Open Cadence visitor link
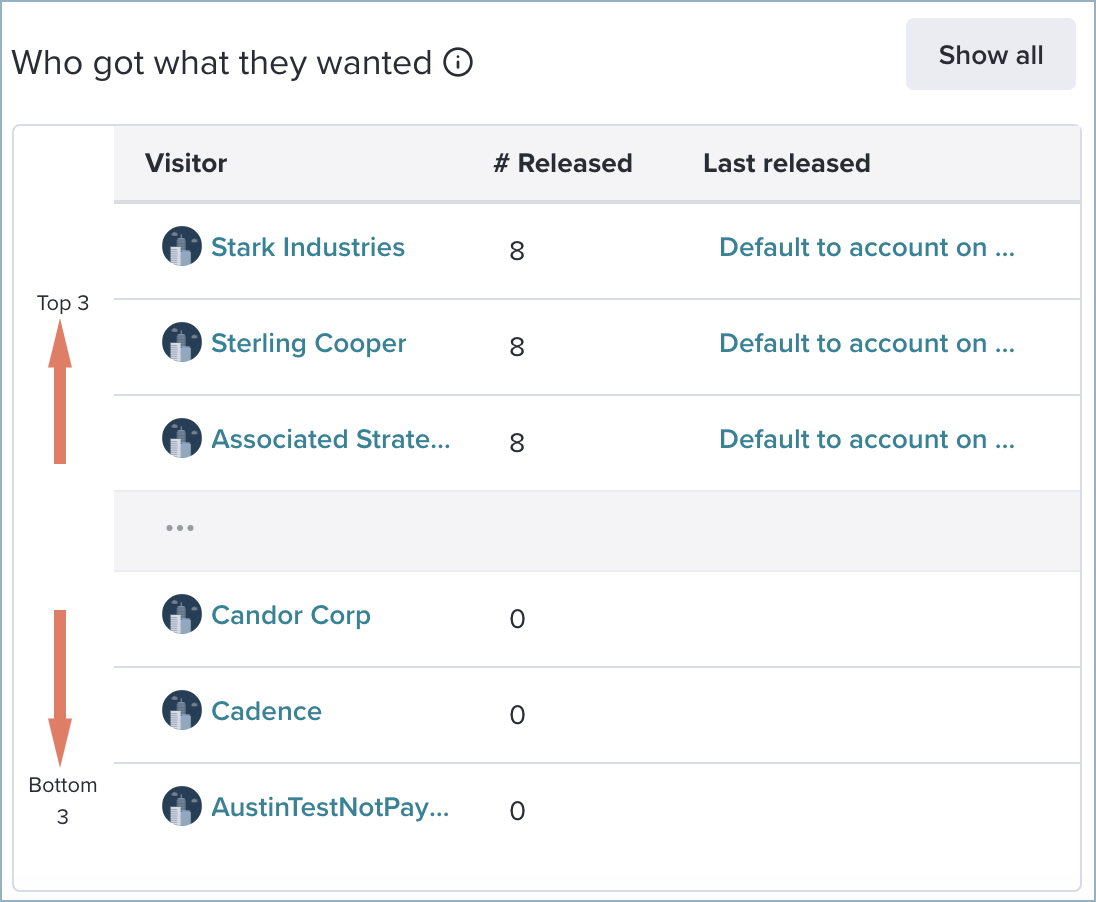The image size is (1096, 902). tap(266, 711)
